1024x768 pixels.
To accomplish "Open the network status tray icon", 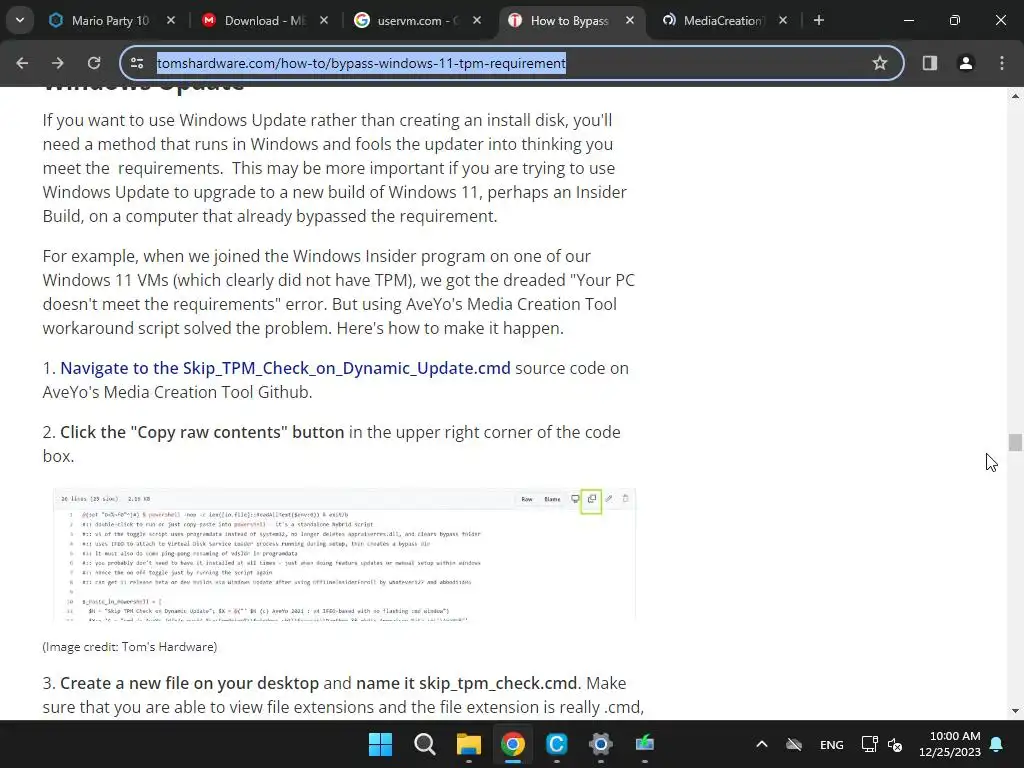I will click(x=869, y=744).
